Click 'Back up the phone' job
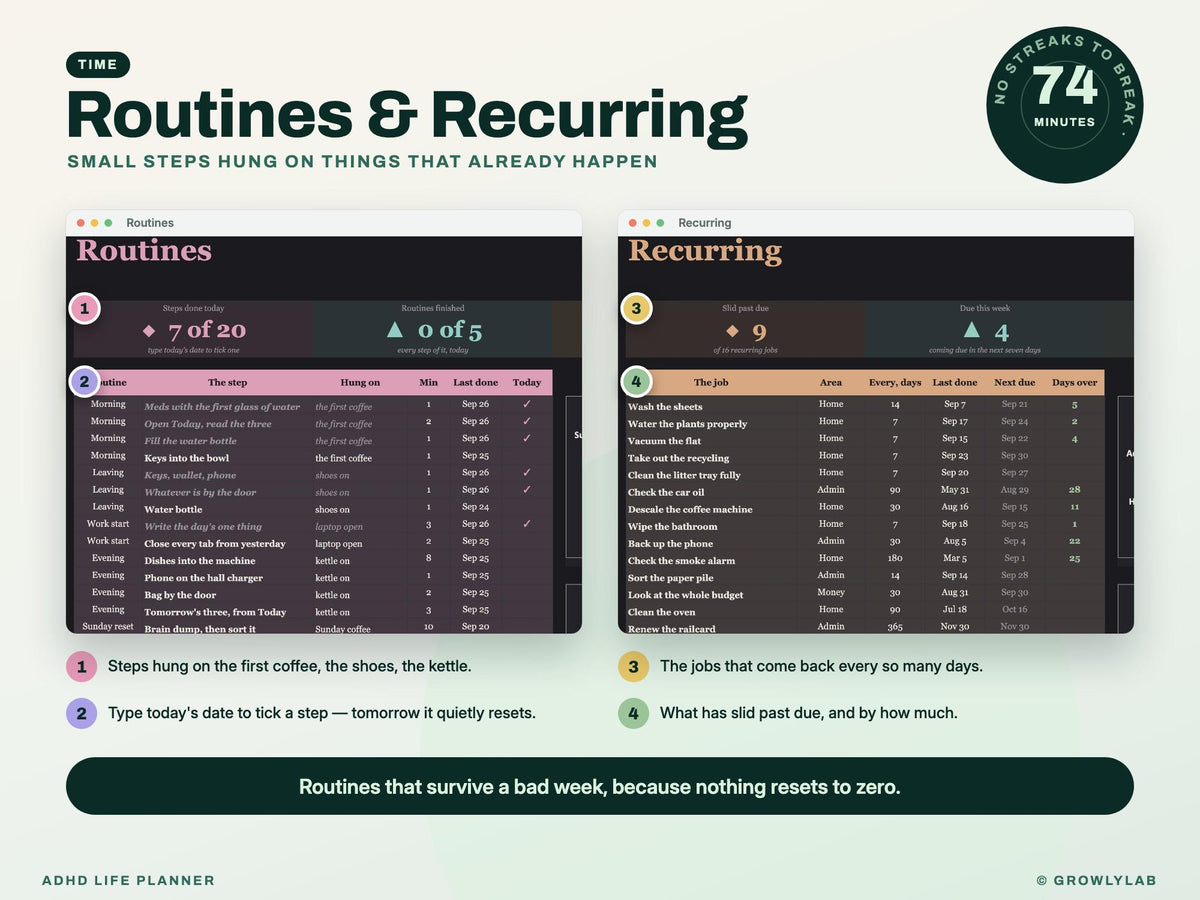1200x900 pixels. [x=670, y=544]
